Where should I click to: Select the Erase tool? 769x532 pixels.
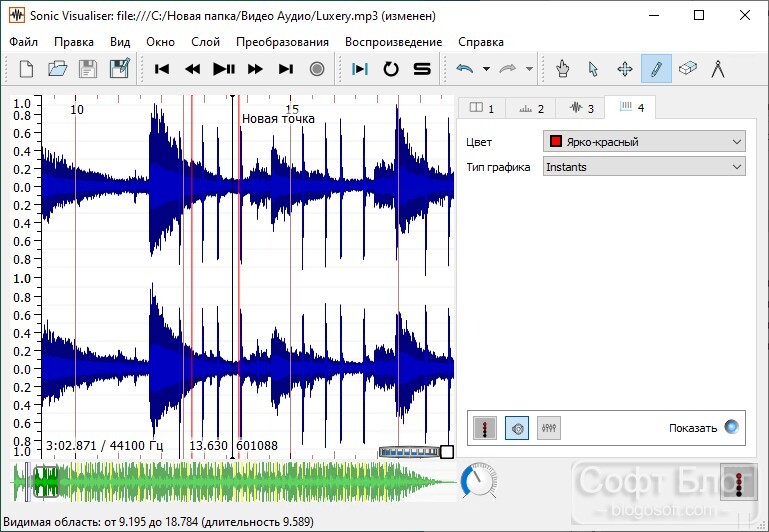[x=688, y=68]
